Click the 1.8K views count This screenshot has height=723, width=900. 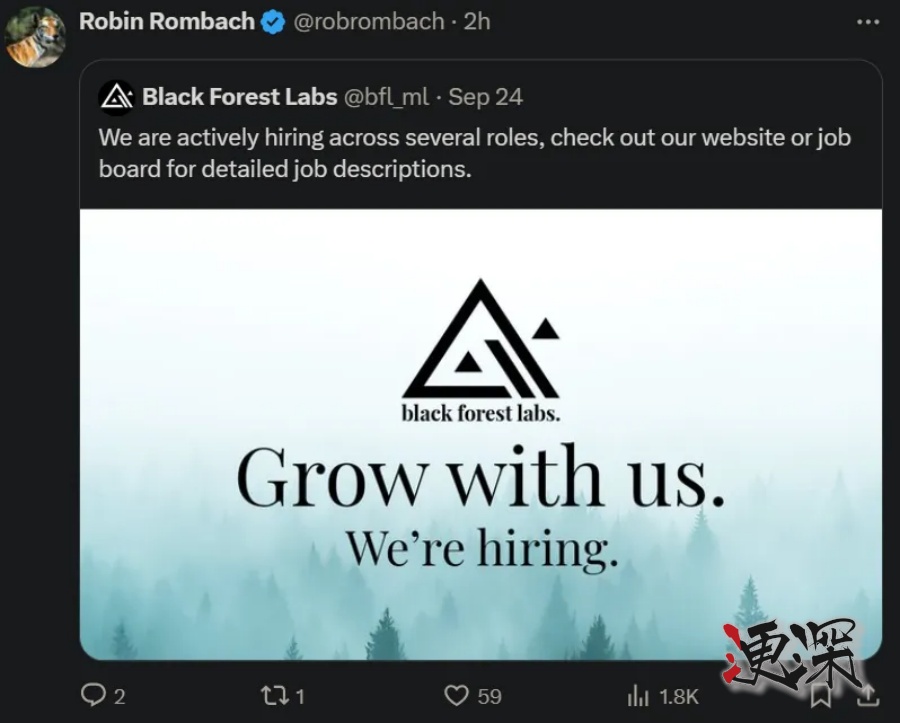click(679, 696)
